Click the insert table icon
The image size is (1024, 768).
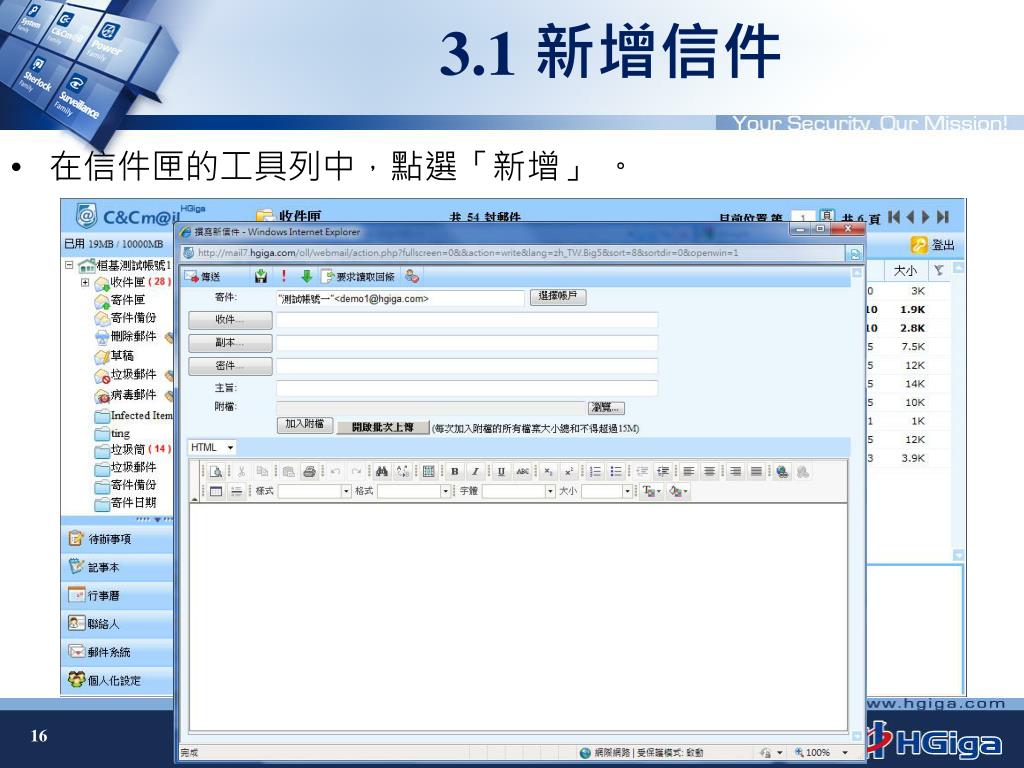[216, 491]
